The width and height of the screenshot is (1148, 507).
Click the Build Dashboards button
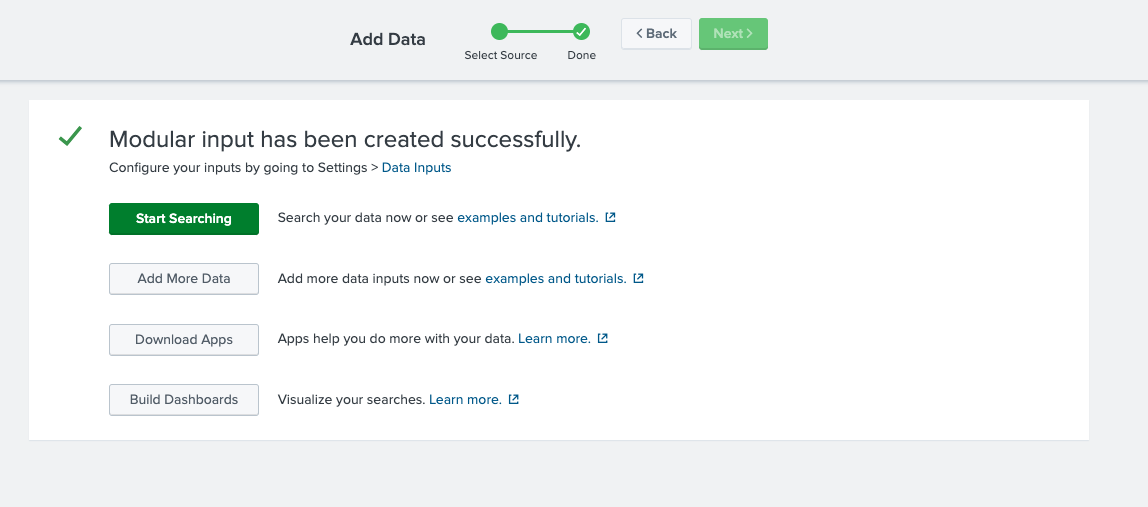pos(184,400)
